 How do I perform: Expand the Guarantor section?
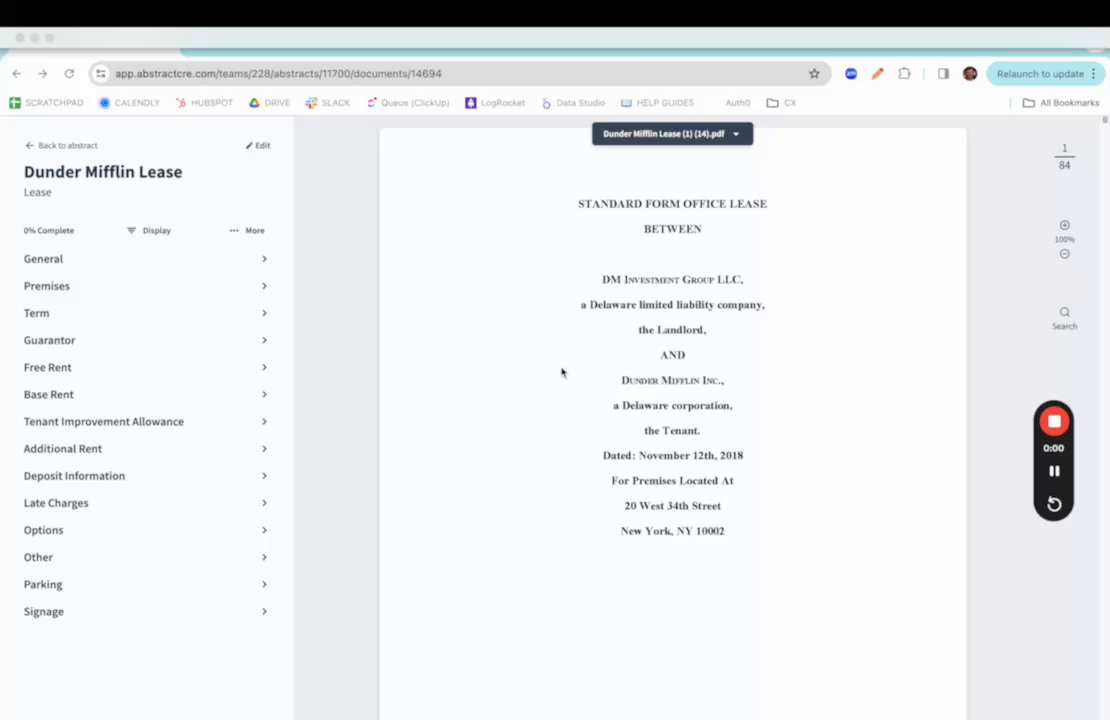(146, 340)
